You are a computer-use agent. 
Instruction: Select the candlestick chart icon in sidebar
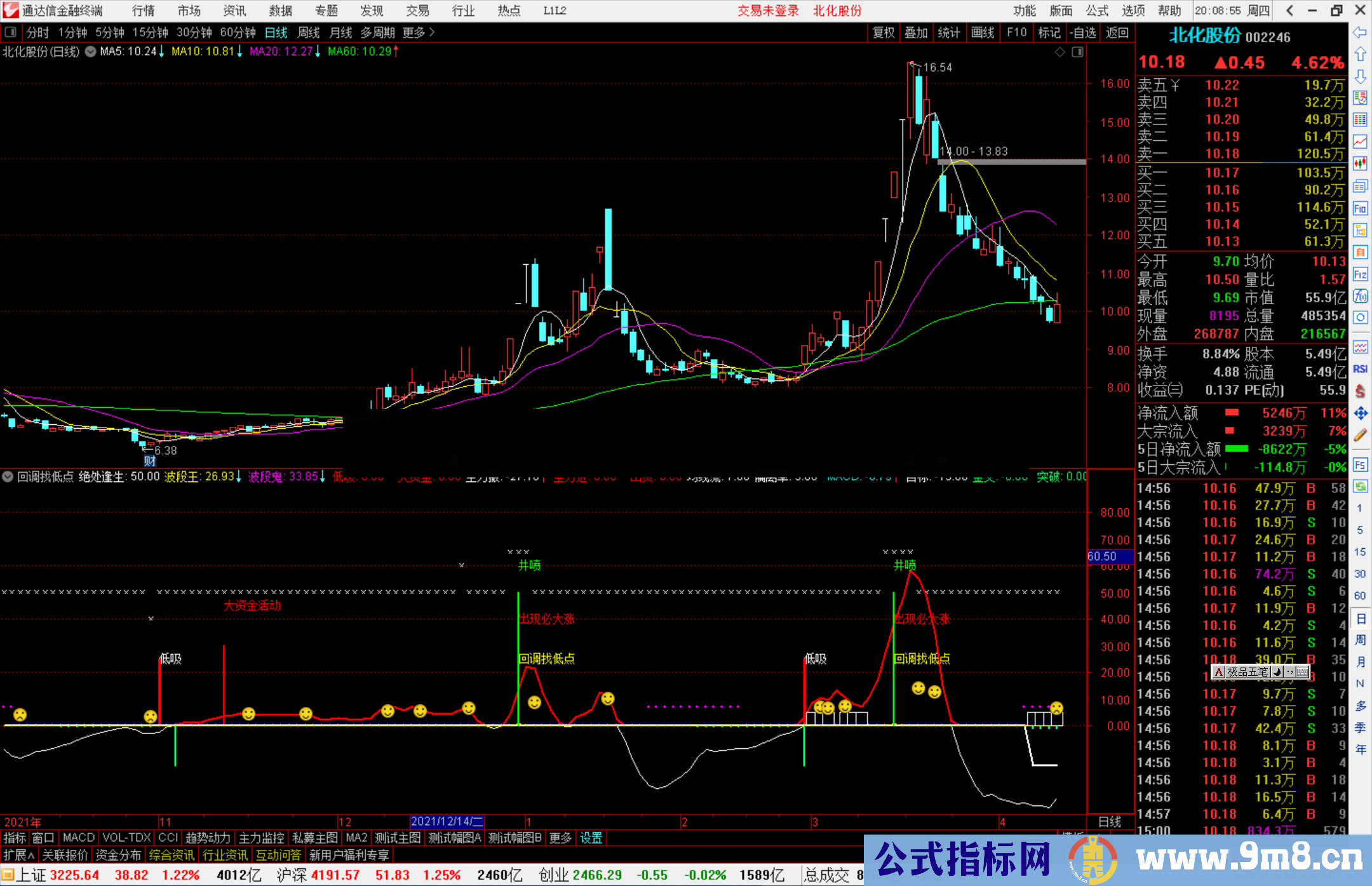point(1361,161)
